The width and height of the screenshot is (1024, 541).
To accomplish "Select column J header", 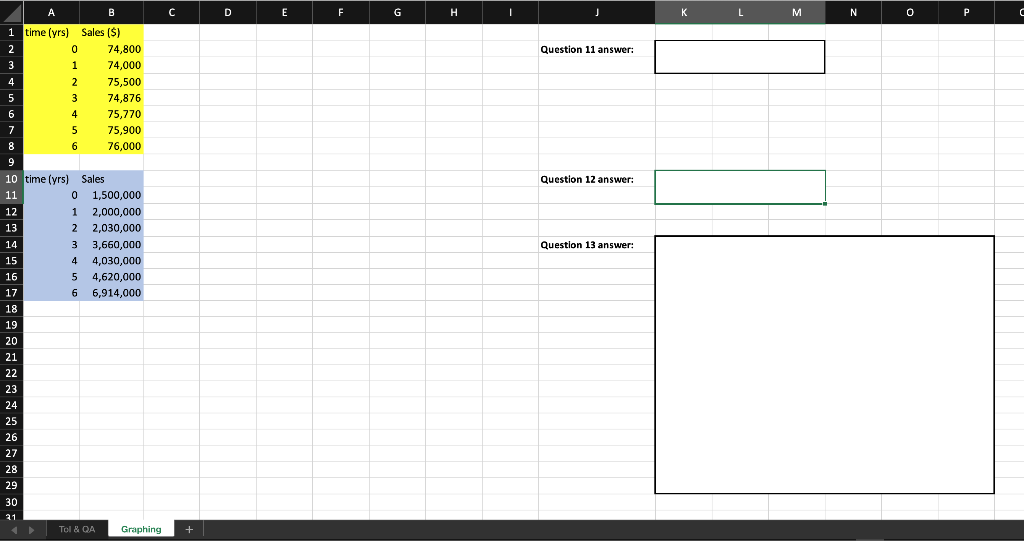I will tap(597, 12).
